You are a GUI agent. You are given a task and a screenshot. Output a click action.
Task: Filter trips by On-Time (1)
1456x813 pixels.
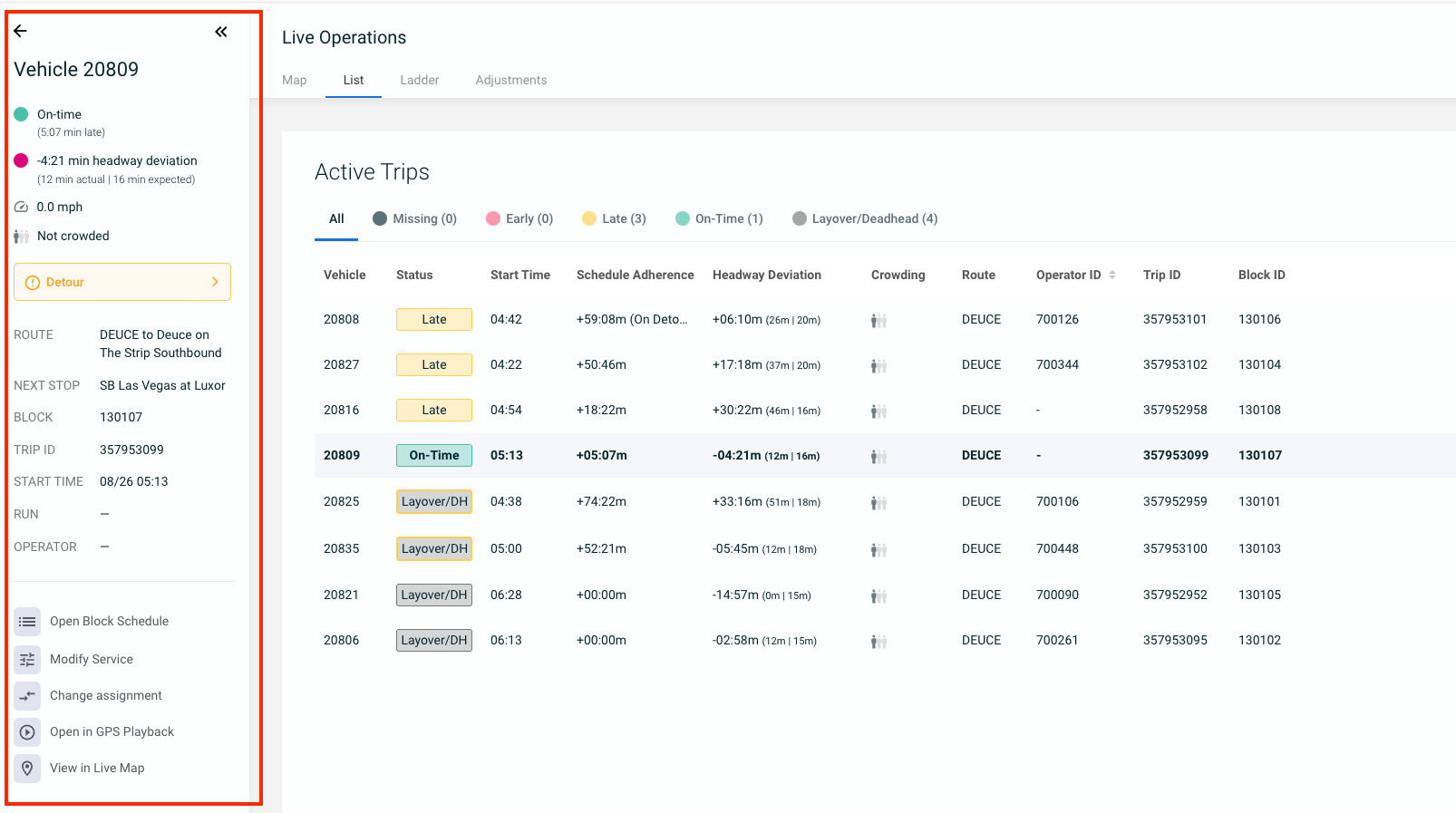719,218
